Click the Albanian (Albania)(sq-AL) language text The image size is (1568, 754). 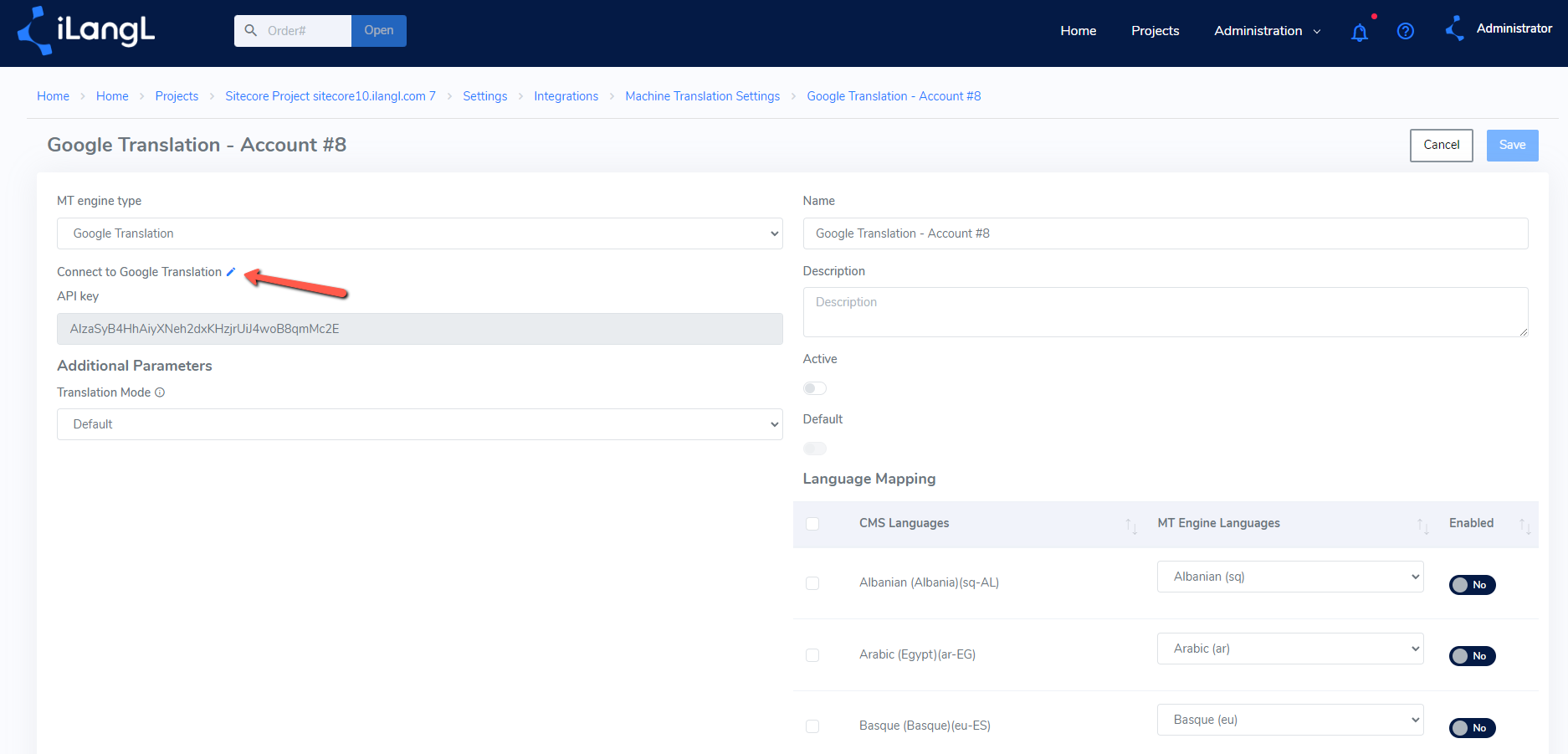coord(929,582)
